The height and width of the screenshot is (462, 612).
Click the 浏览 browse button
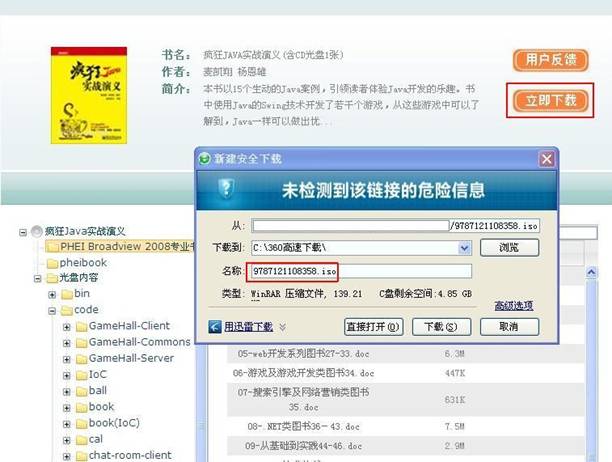click(x=509, y=247)
